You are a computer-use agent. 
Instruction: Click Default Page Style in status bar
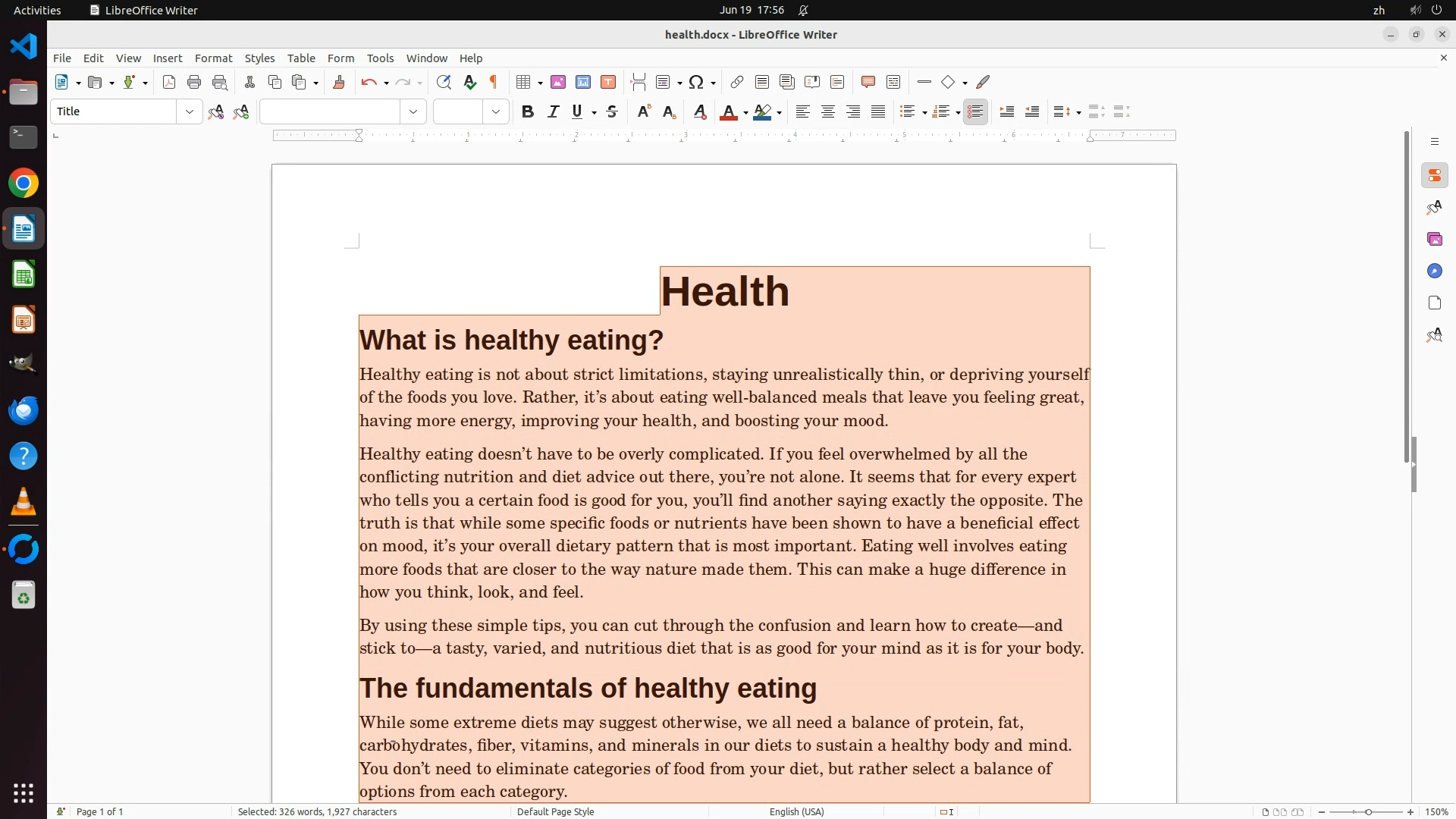click(x=555, y=811)
